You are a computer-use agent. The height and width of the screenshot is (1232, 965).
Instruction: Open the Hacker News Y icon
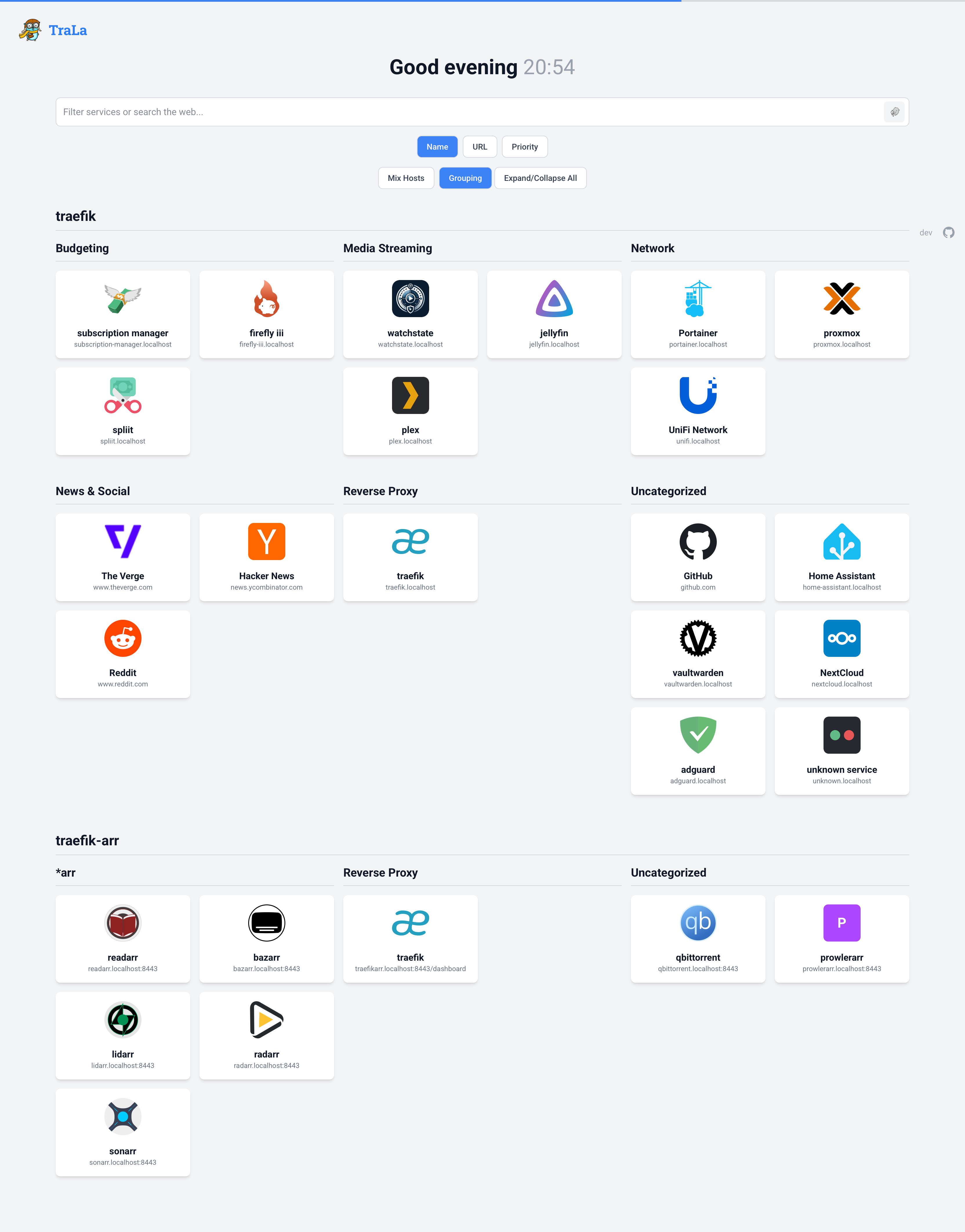click(267, 541)
